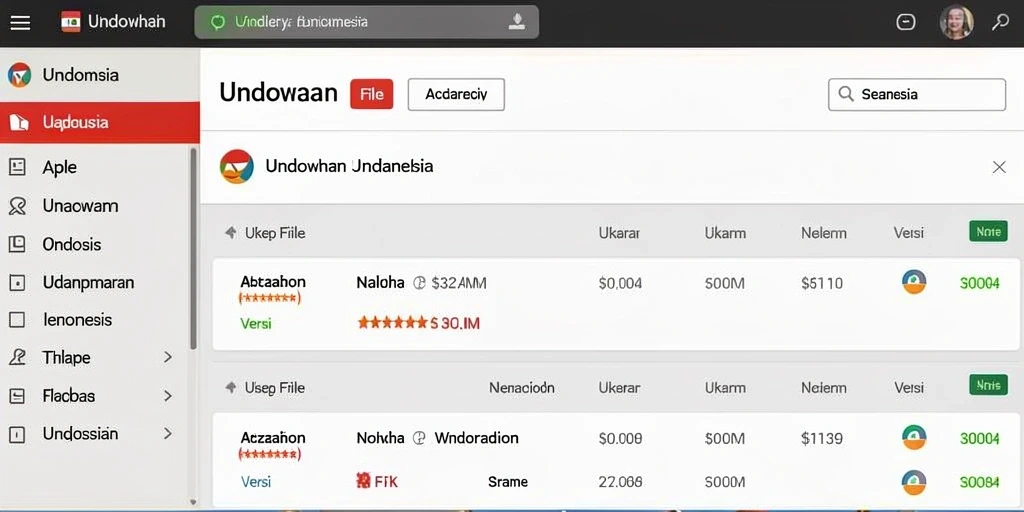Click the red File button
The image size is (1024, 512).
click(x=372, y=94)
